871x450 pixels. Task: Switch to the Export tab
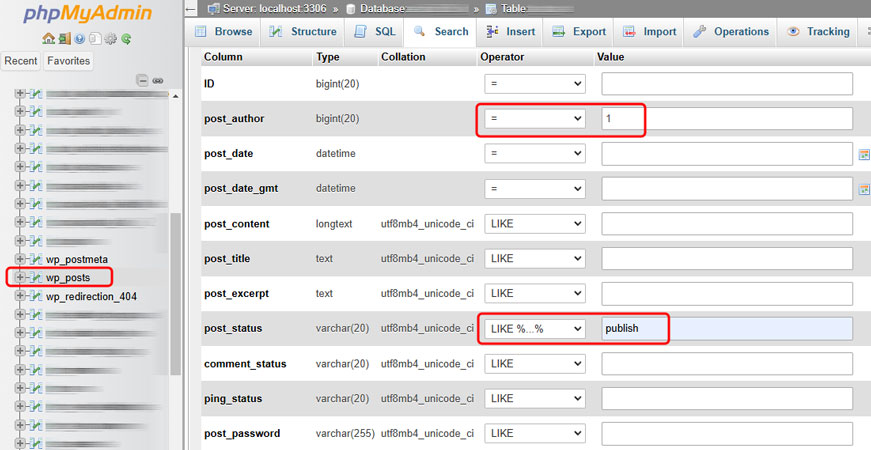pyautogui.click(x=579, y=32)
